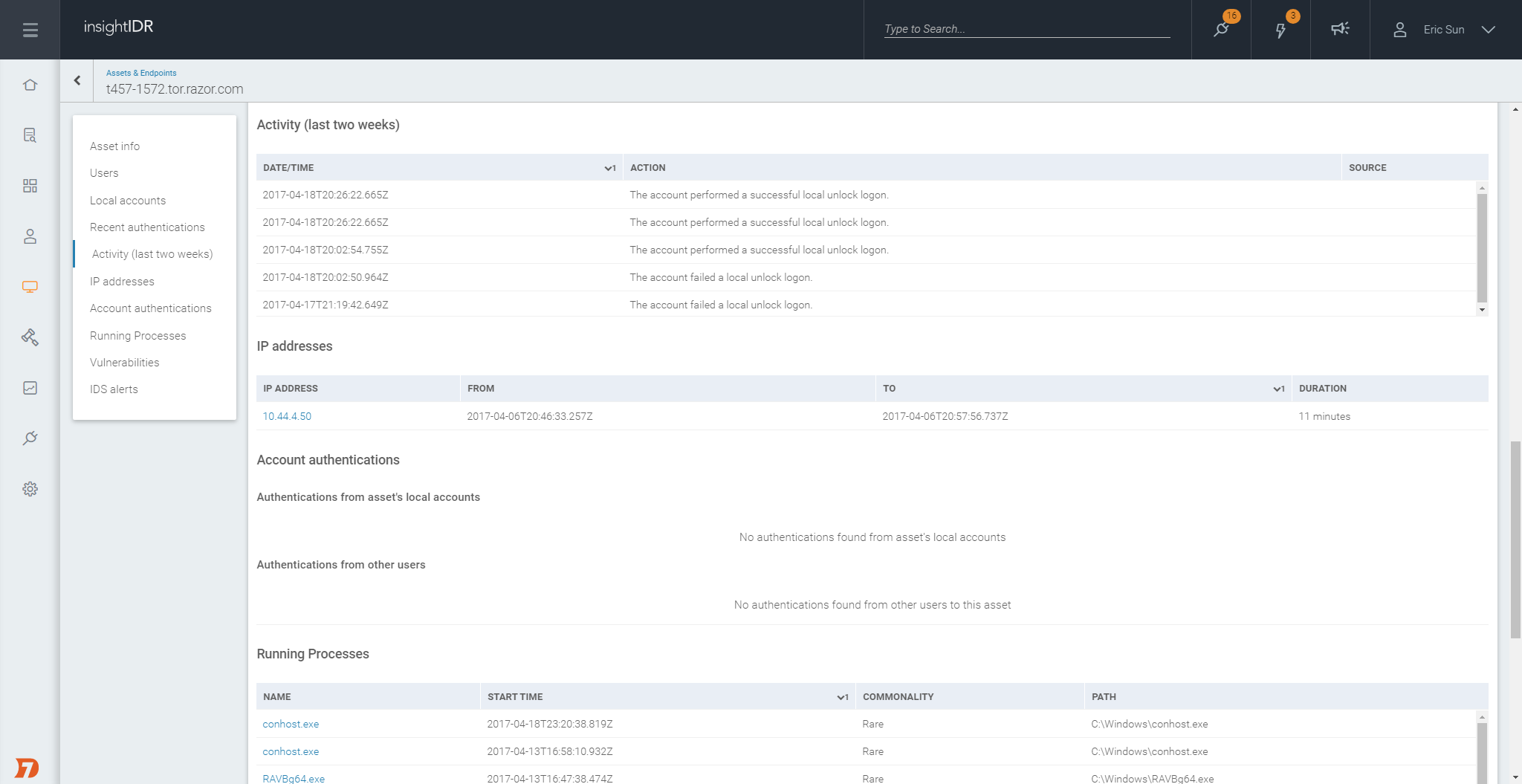Viewport: 1522px width, 784px height.
Task: Select Running Processes in section menu
Action: [x=137, y=336]
